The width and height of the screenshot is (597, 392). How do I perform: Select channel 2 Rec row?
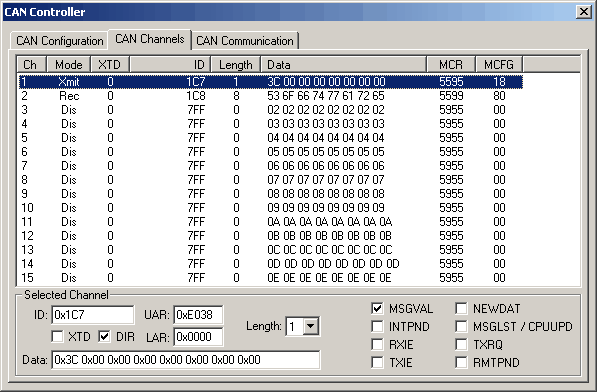click(x=270, y=96)
